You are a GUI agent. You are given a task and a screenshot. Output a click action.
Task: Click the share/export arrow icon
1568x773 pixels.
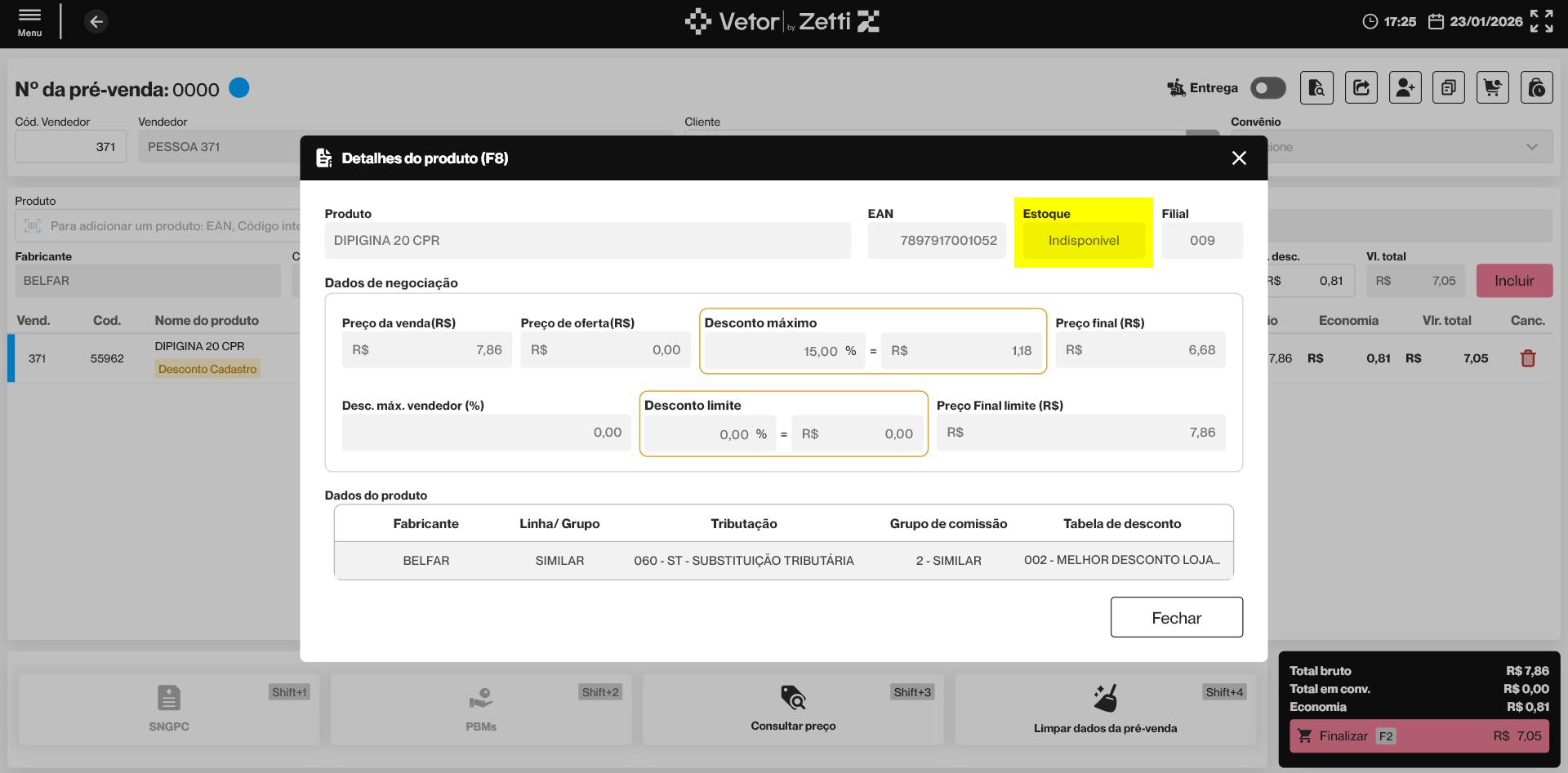1361,87
